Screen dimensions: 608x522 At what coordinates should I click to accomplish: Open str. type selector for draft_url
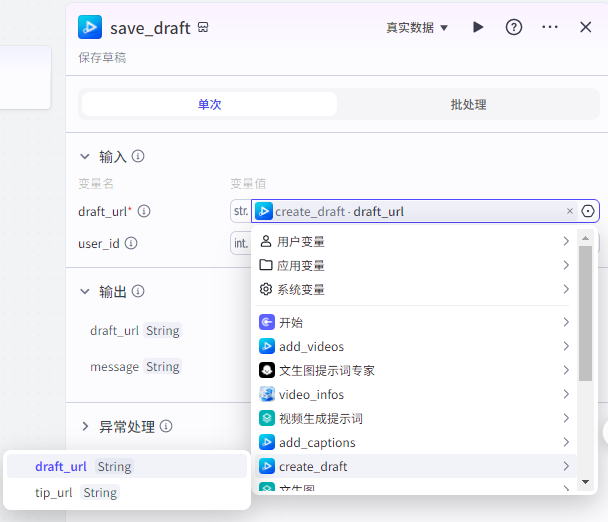[x=241, y=211]
